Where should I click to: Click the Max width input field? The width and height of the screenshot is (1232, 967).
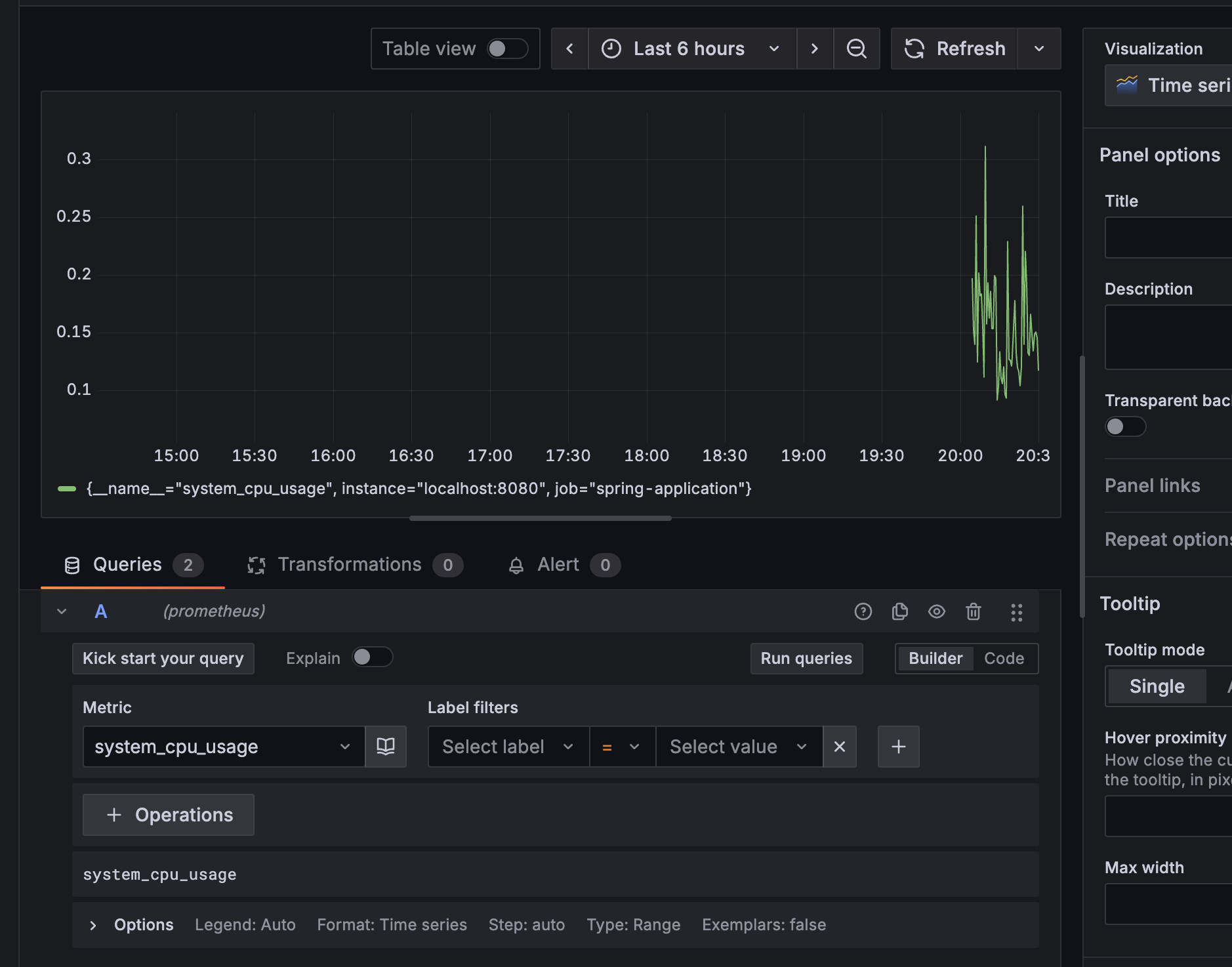[x=1168, y=904]
